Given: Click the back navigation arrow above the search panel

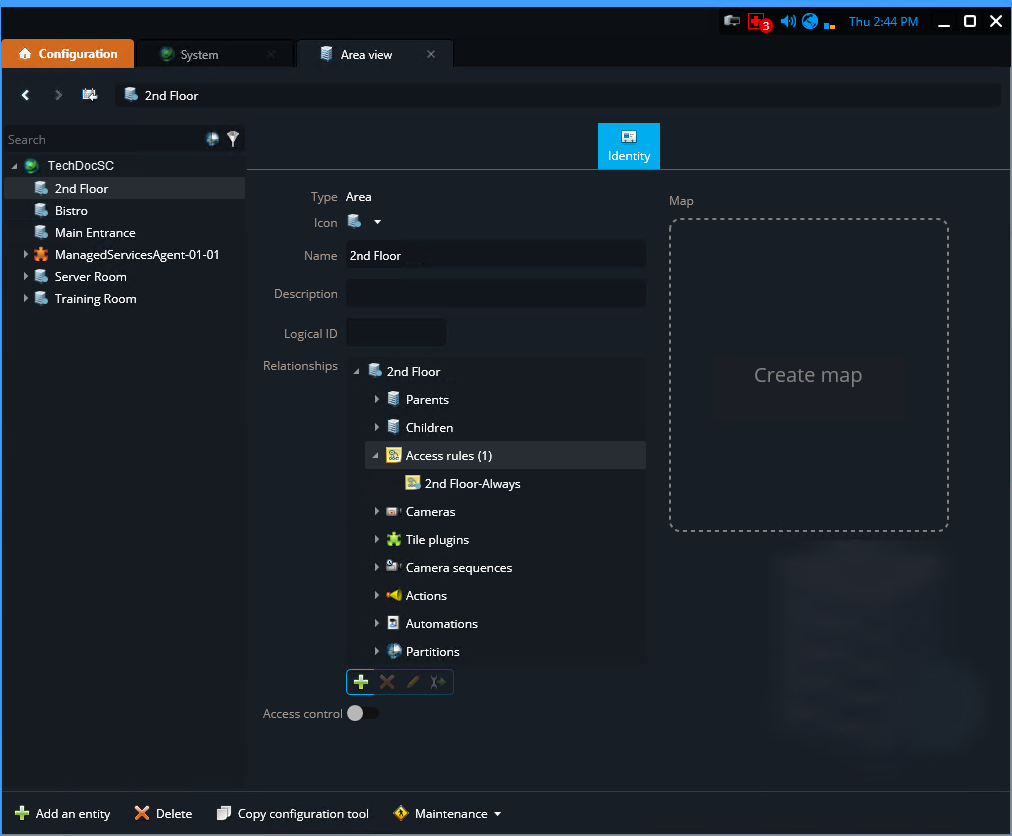Looking at the screenshot, I should click(25, 94).
